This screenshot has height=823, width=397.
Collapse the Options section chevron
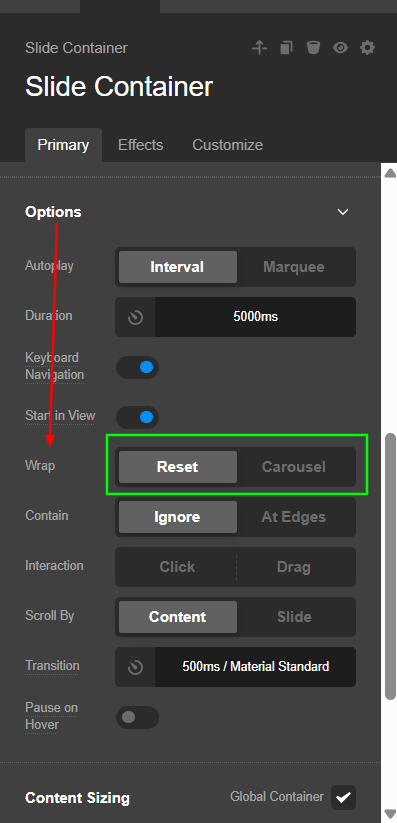tap(343, 212)
